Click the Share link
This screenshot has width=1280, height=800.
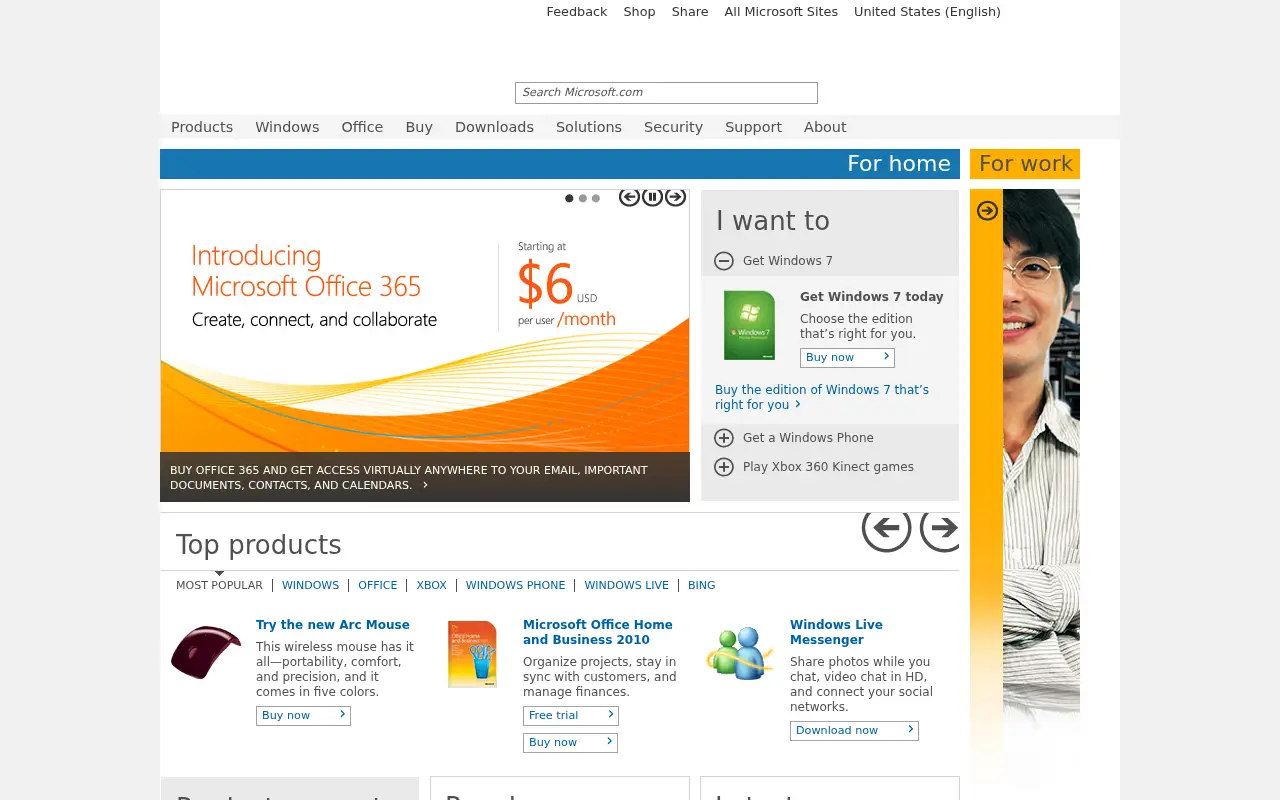[690, 12]
